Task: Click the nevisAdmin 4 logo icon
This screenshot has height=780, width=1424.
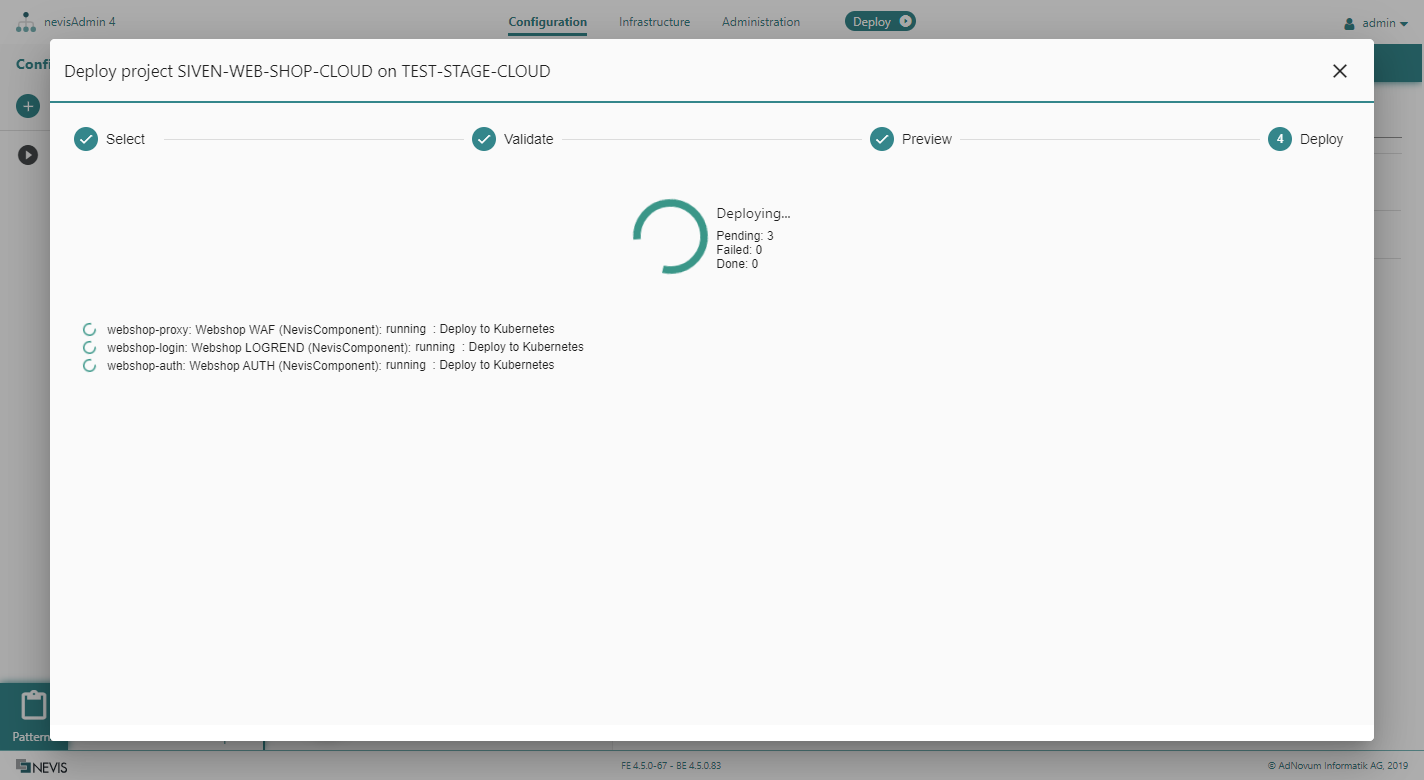Action: coord(26,22)
